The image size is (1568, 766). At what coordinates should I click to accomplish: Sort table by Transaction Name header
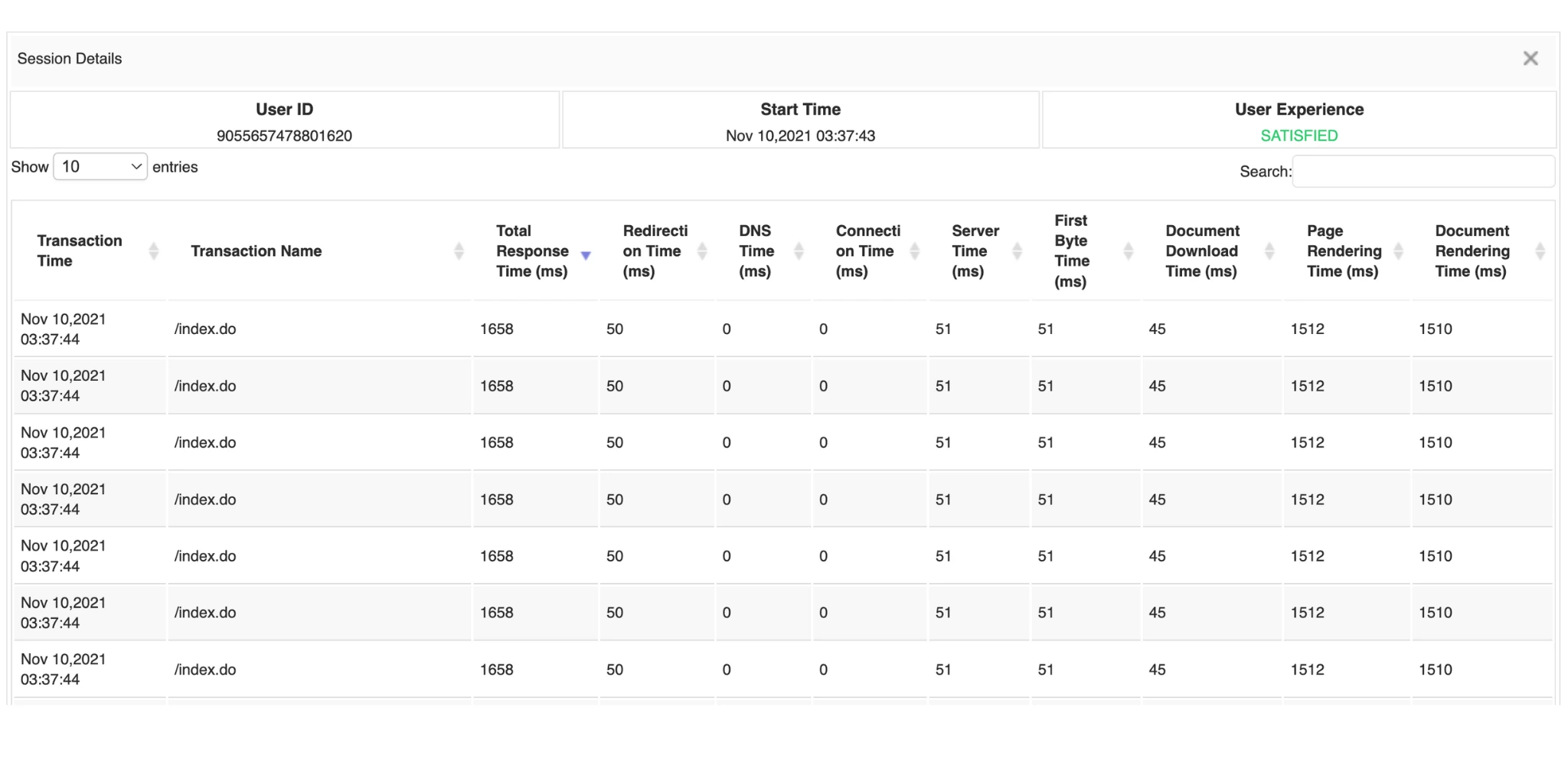[256, 250]
